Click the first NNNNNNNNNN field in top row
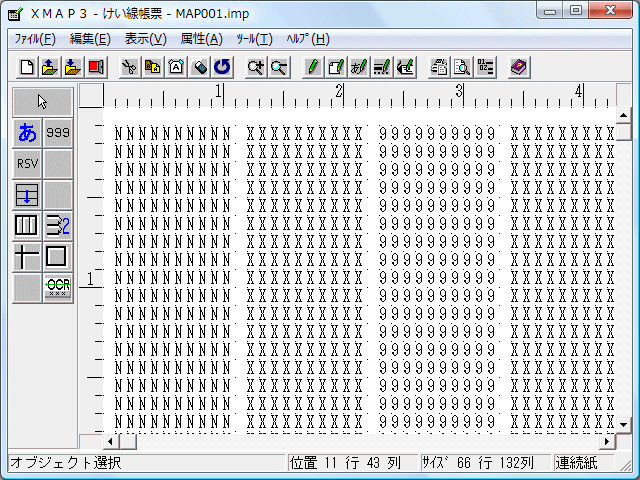 pos(172,134)
